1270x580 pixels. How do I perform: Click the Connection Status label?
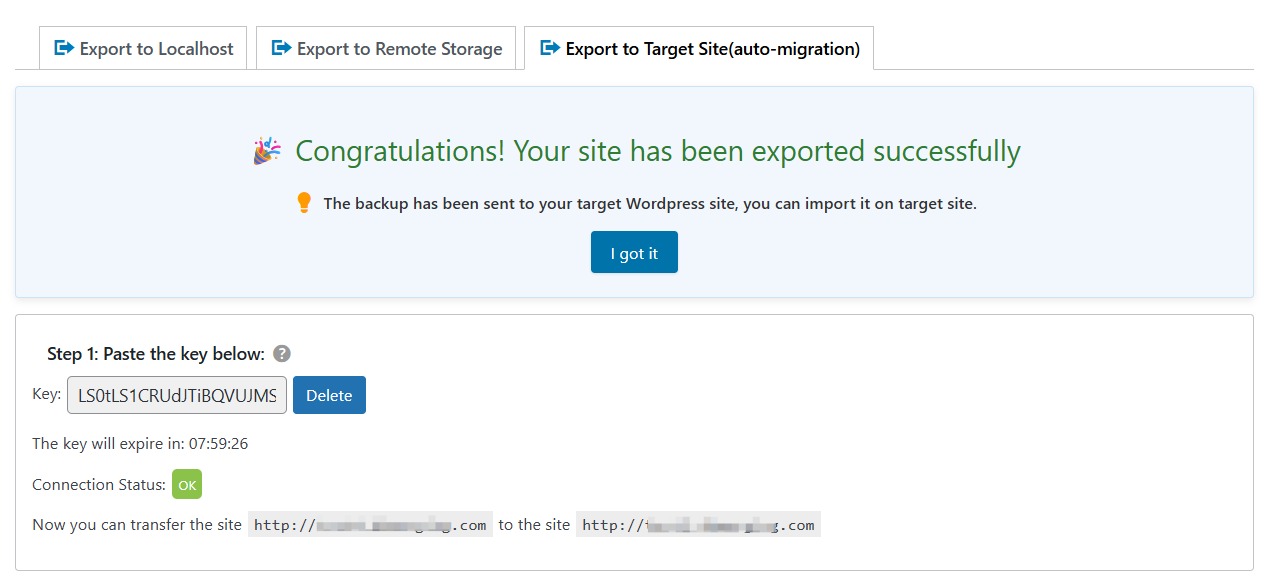click(x=98, y=484)
